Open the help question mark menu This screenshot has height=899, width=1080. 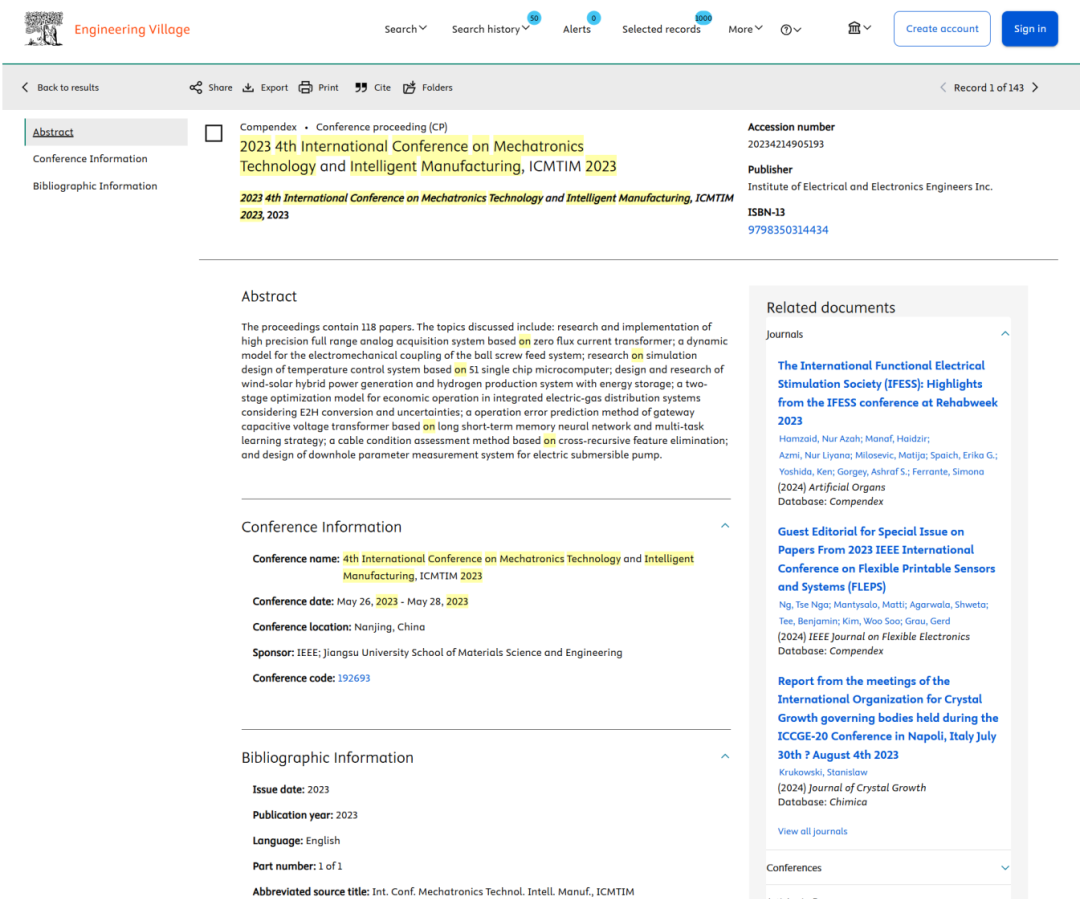(x=790, y=30)
